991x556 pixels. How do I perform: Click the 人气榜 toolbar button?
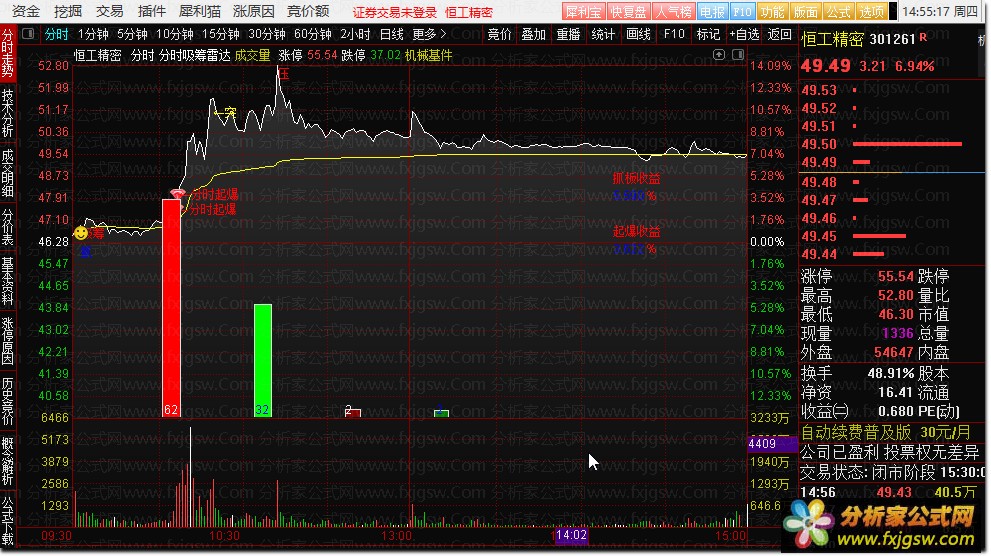(x=672, y=12)
